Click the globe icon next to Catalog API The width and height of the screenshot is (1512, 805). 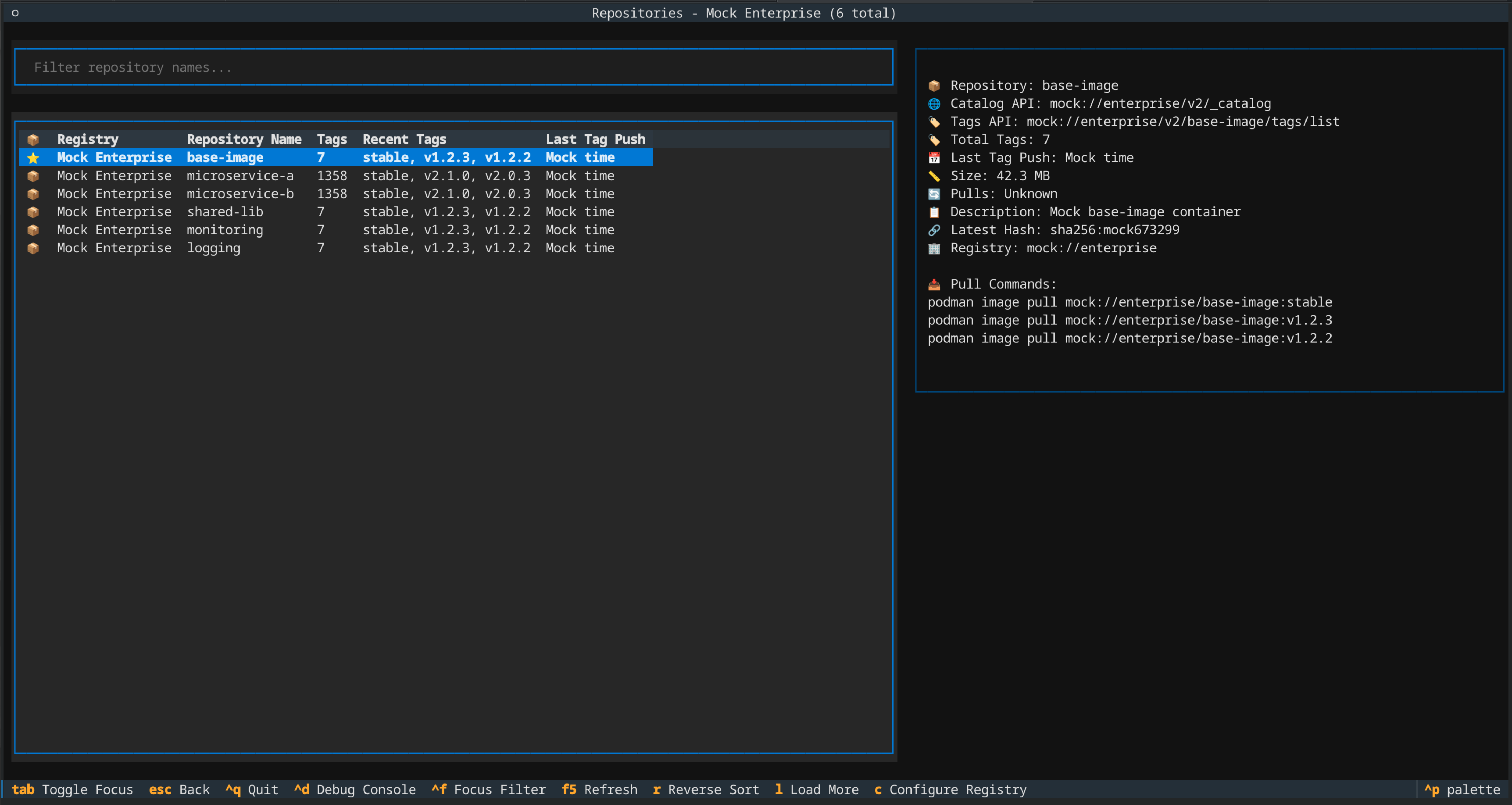tap(934, 103)
